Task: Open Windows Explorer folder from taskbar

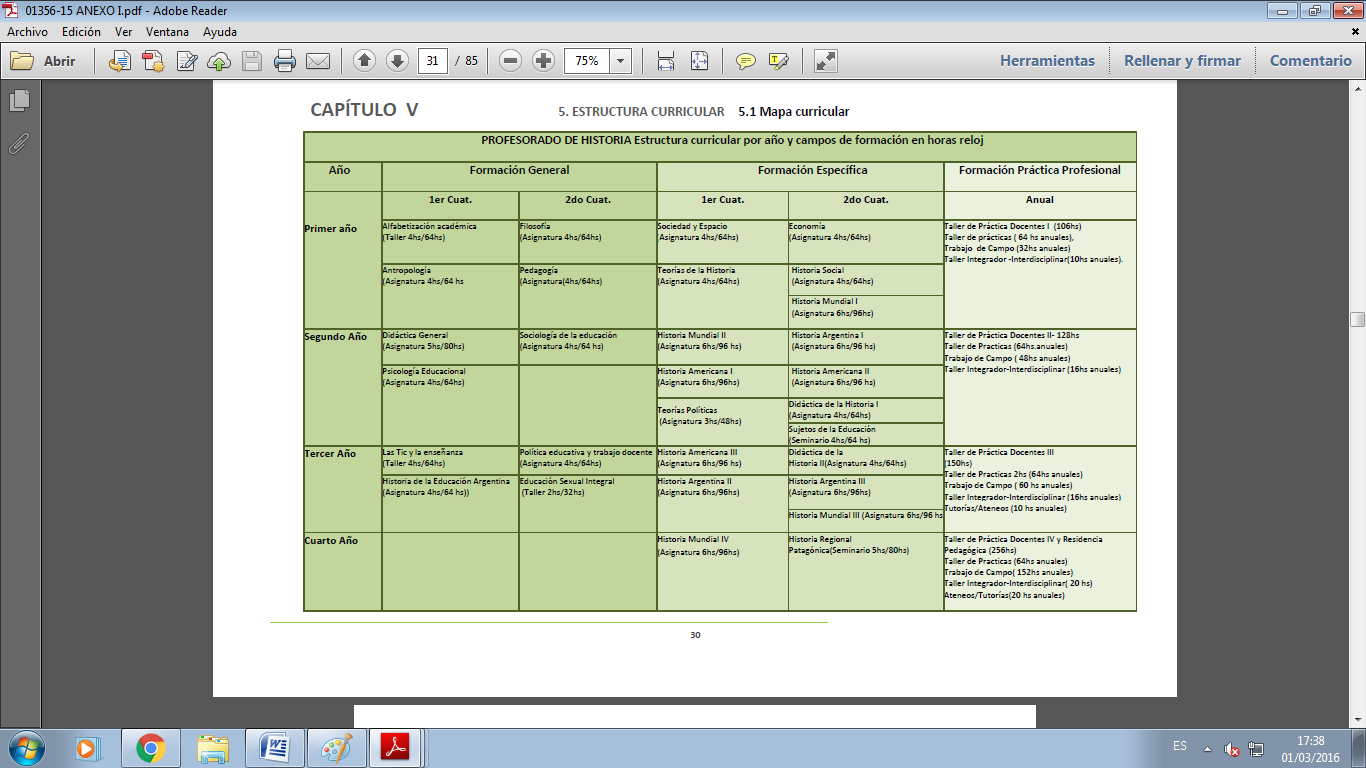Action: pyautogui.click(x=213, y=748)
